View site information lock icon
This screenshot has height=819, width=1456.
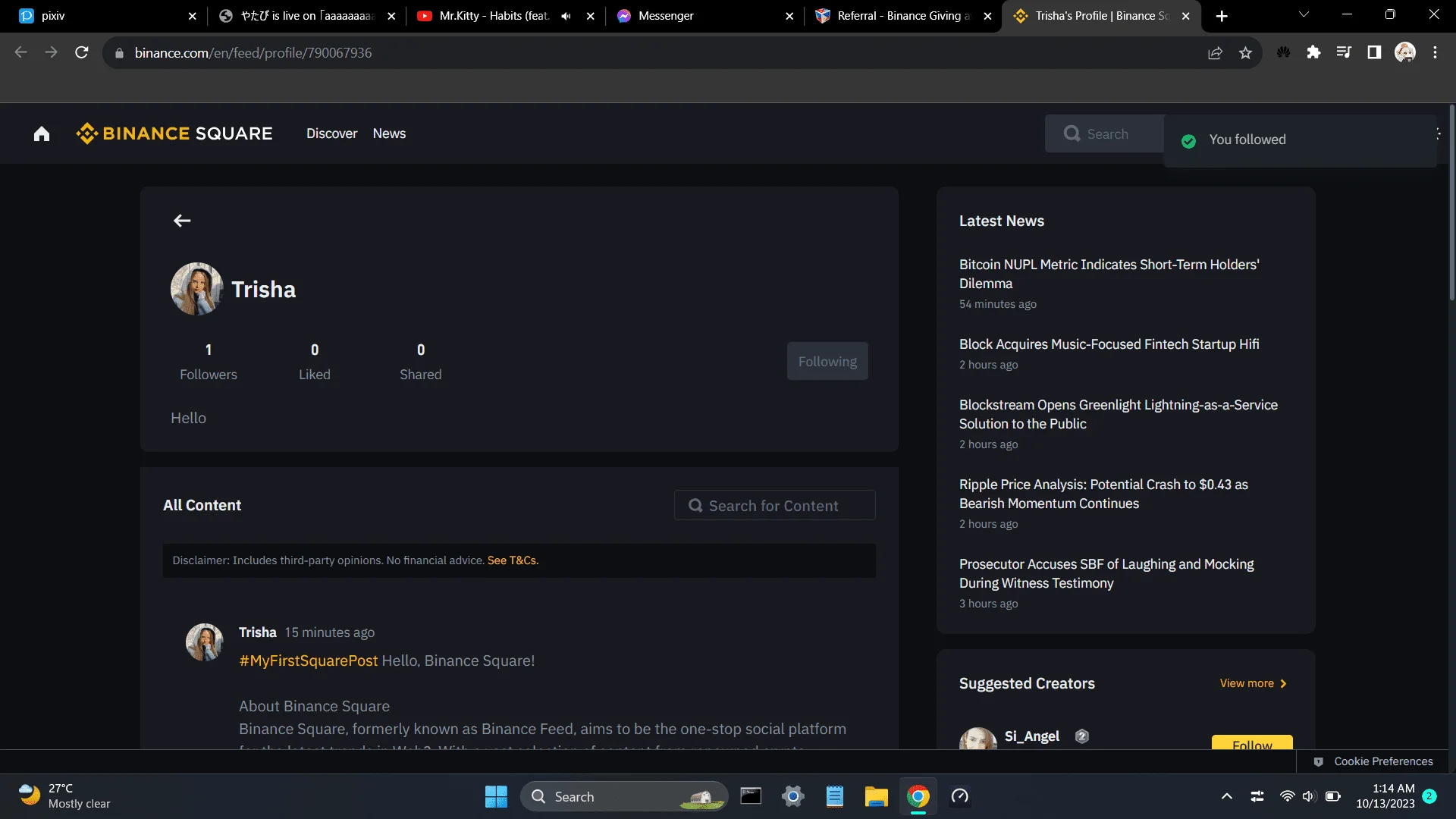tap(119, 53)
